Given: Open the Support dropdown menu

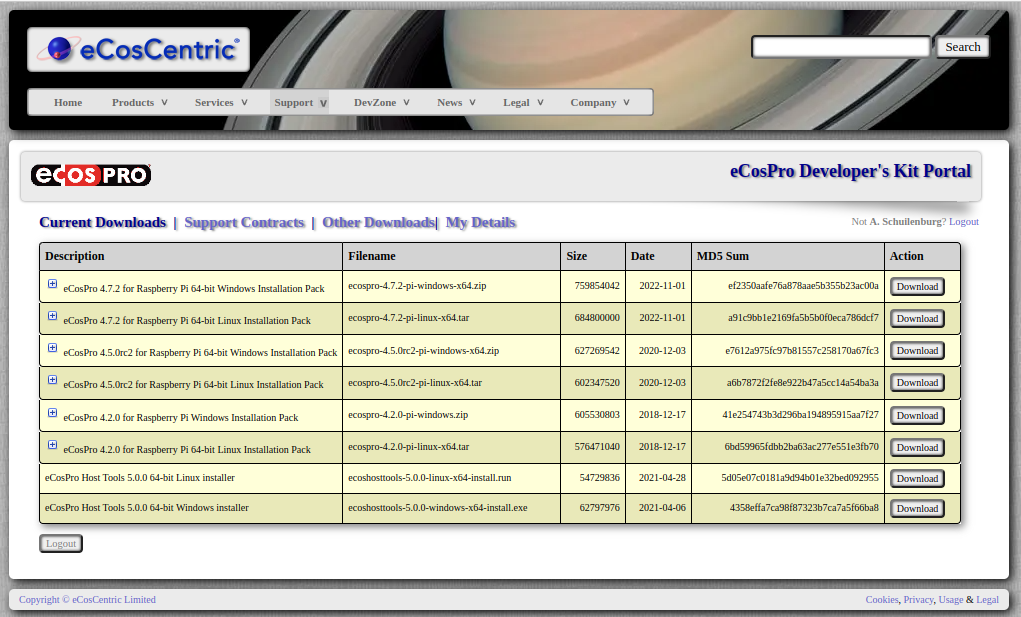Looking at the screenshot, I should pyautogui.click(x=300, y=102).
